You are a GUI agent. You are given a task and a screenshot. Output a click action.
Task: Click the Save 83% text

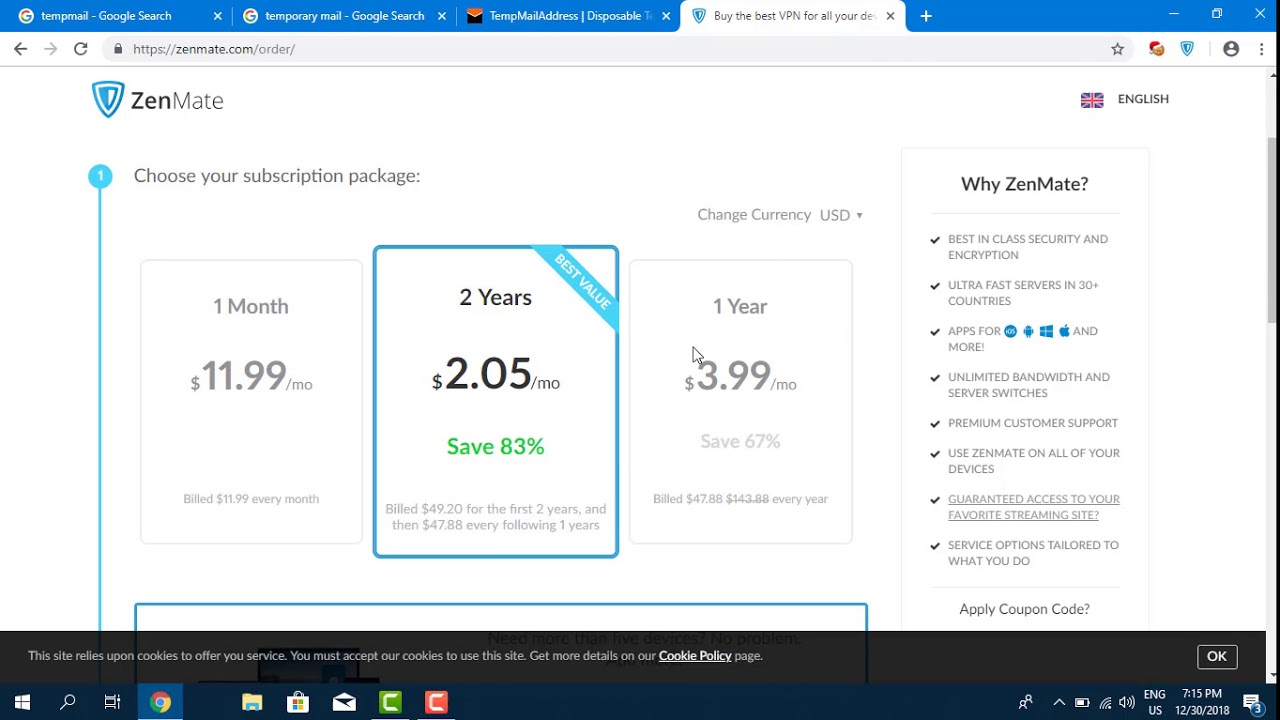[x=496, y=446]
